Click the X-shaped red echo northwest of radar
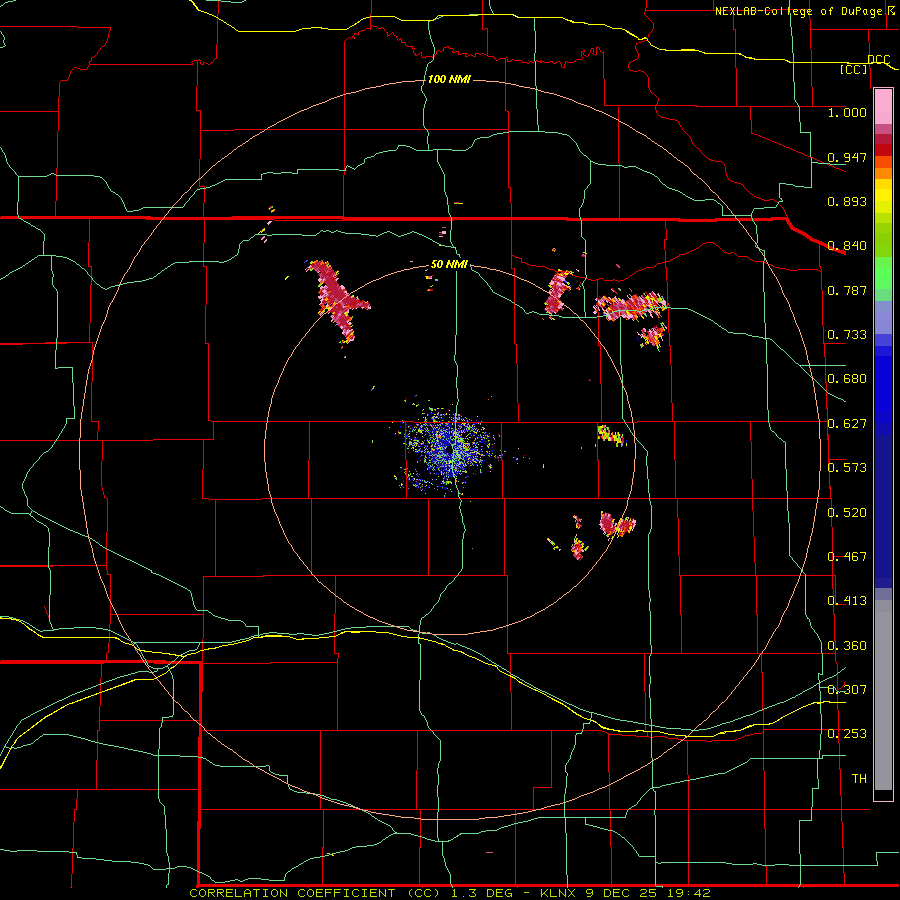Image resolution: width=900 pixels, height=900 pixels. pyautogui.click(x=338, y=301)
